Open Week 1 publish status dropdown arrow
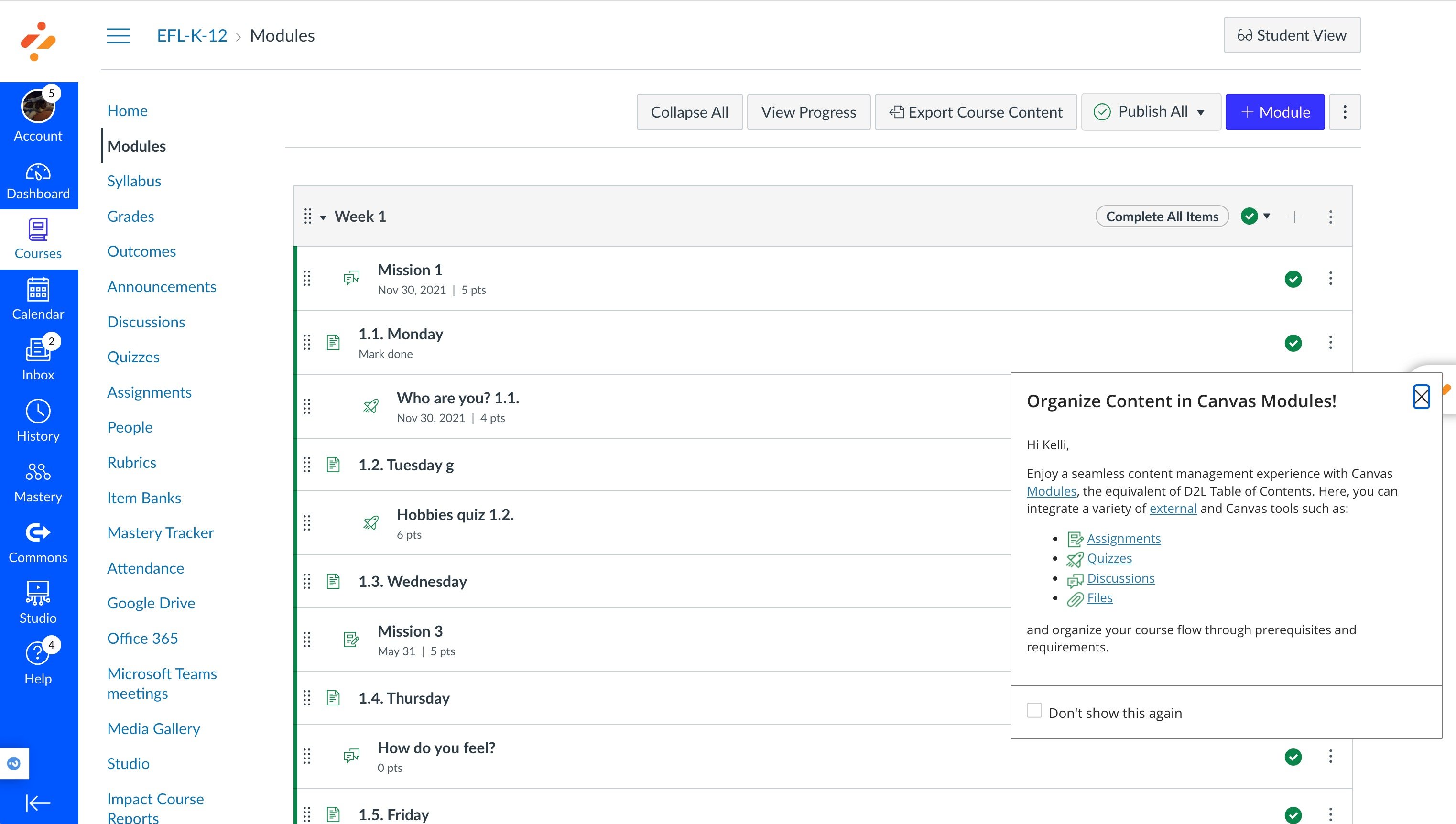 click(1266, 216)
